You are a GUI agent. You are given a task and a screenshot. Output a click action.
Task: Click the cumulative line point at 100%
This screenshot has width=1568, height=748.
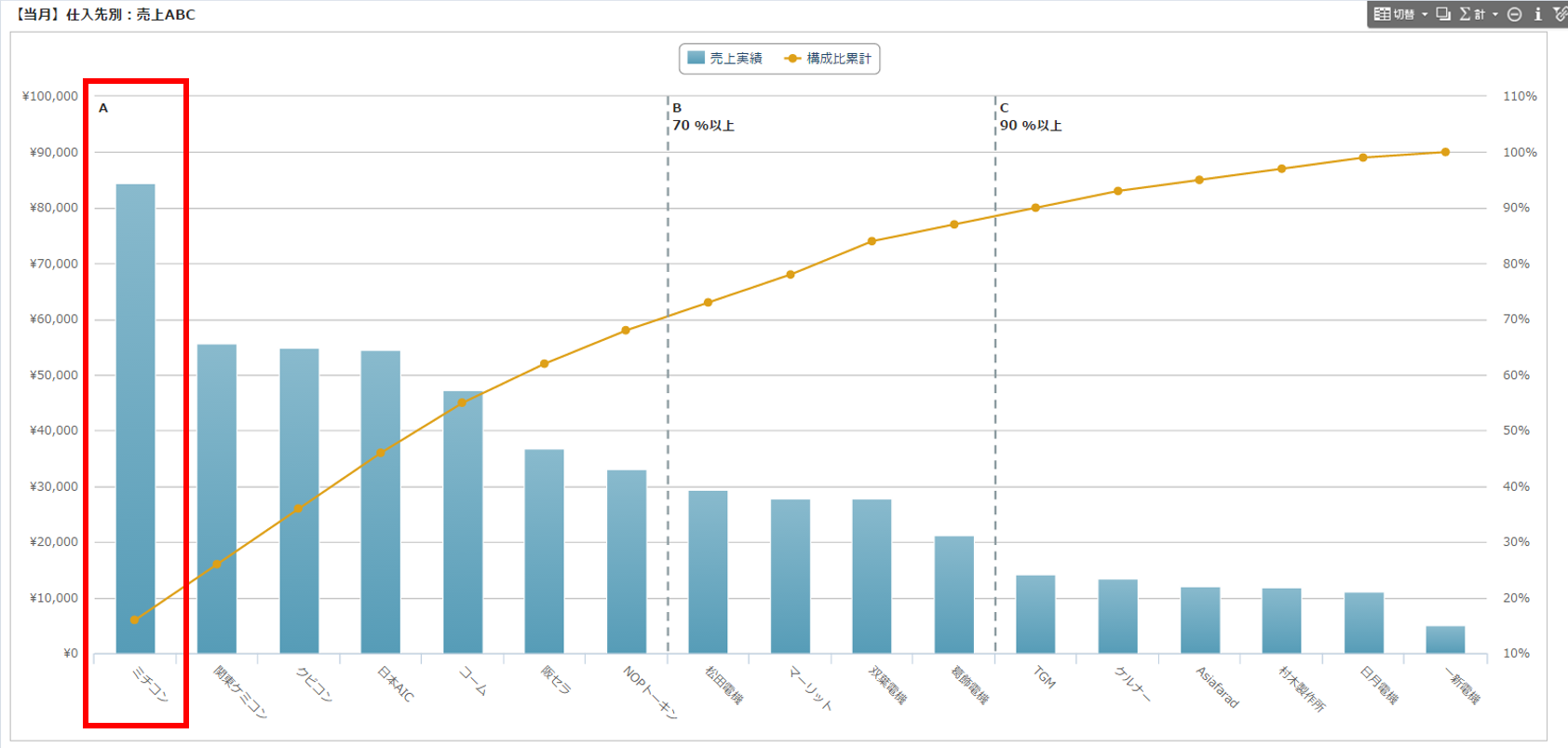(x=1445, y=152)
